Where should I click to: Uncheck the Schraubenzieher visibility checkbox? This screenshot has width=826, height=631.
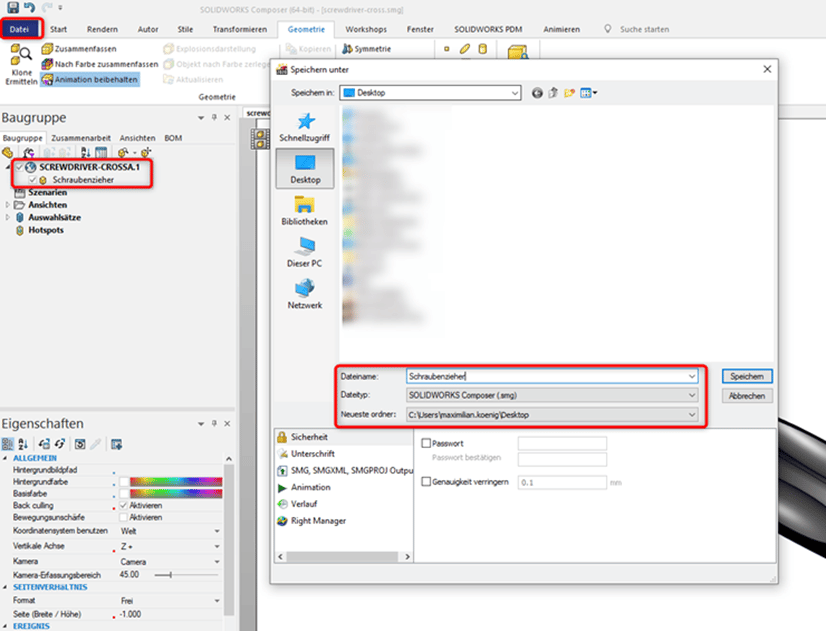[33, 179]
